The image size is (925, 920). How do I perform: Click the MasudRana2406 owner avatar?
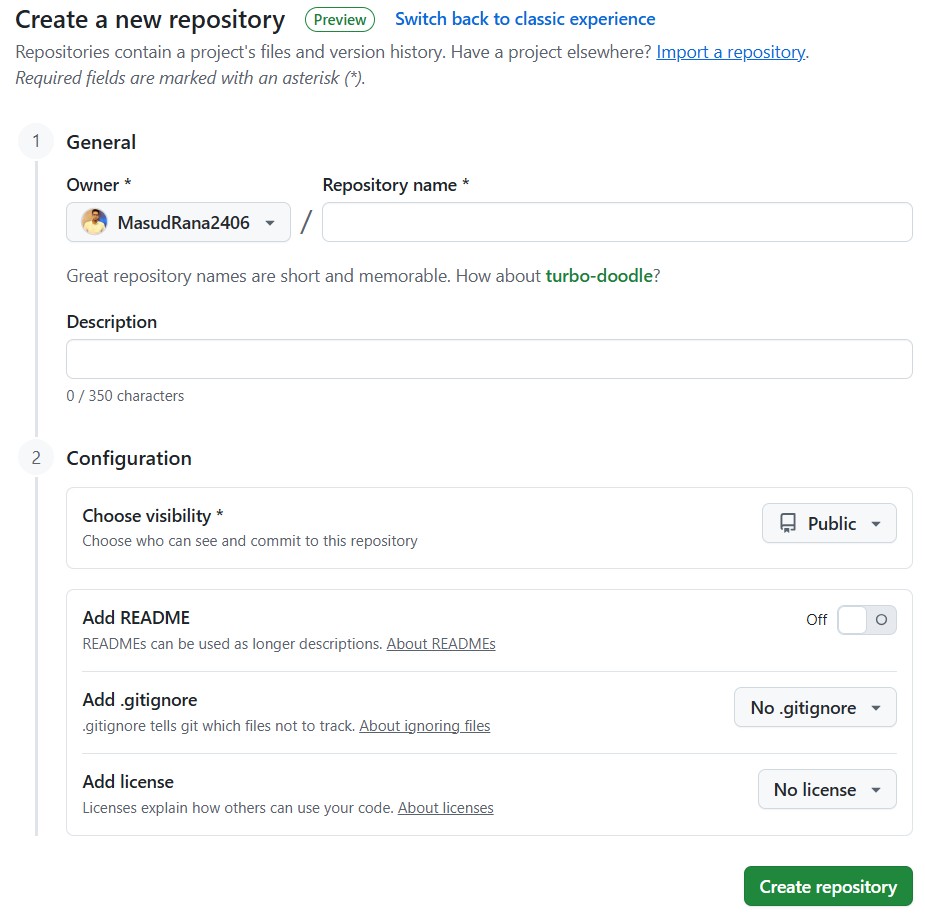[94, 222]
